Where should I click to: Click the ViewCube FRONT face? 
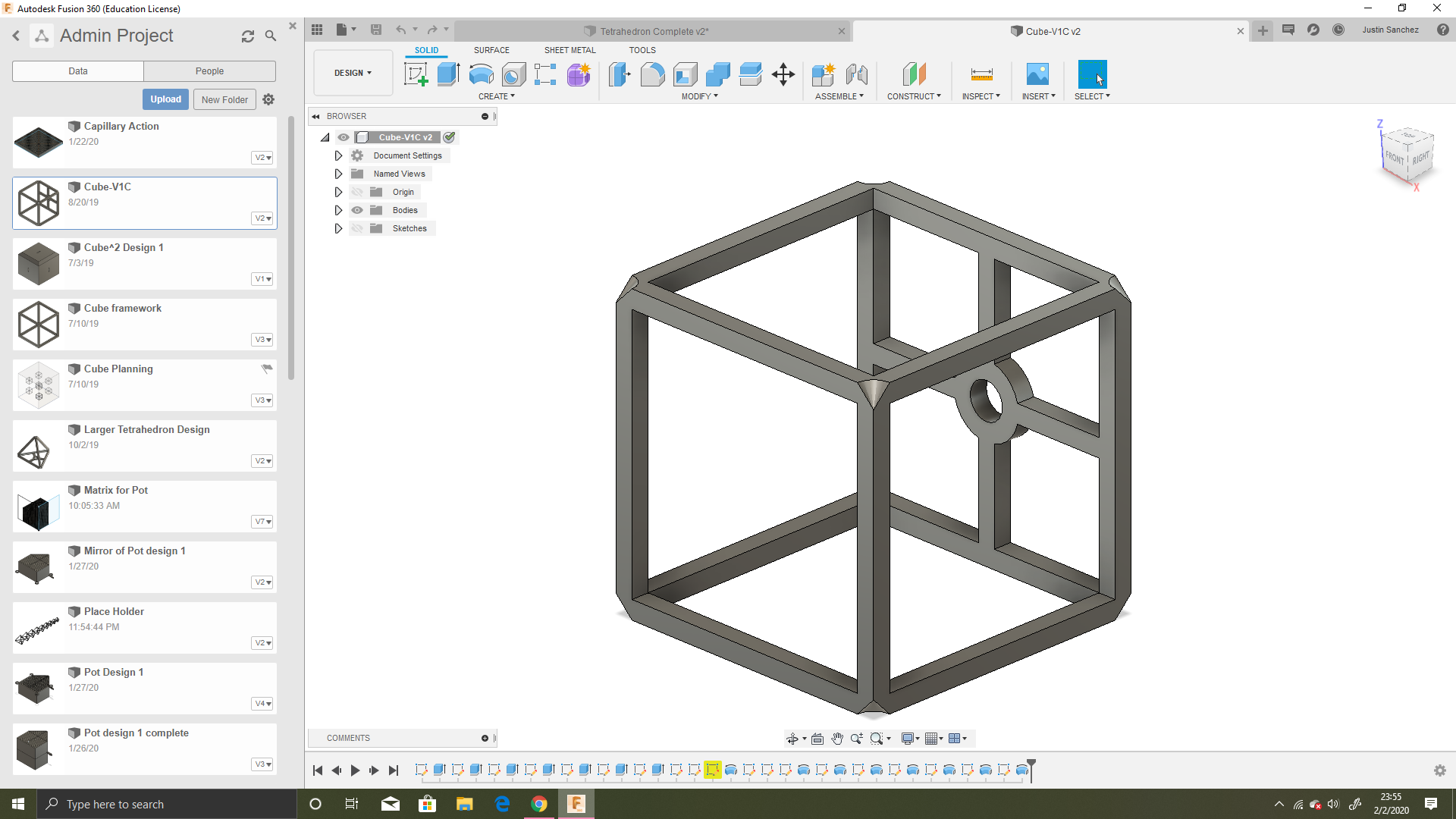click(1394, 158)
